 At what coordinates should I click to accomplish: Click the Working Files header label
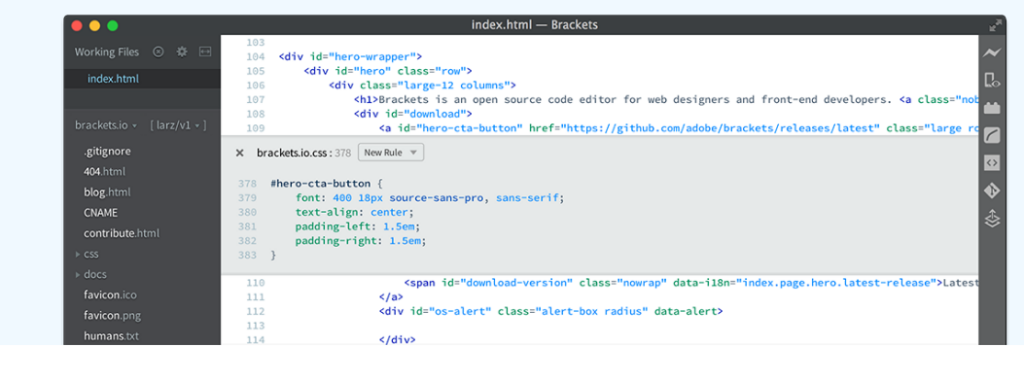click(x=106, y=52)
